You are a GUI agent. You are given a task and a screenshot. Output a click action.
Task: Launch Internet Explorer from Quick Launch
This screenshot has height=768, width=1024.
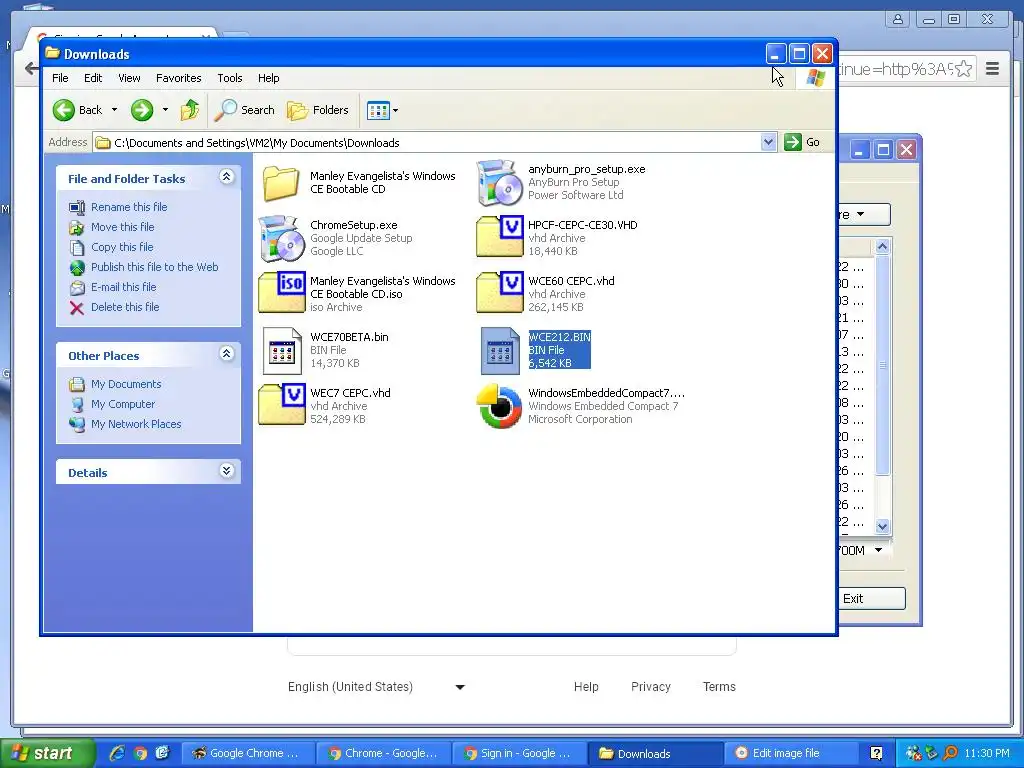[117, 753]
